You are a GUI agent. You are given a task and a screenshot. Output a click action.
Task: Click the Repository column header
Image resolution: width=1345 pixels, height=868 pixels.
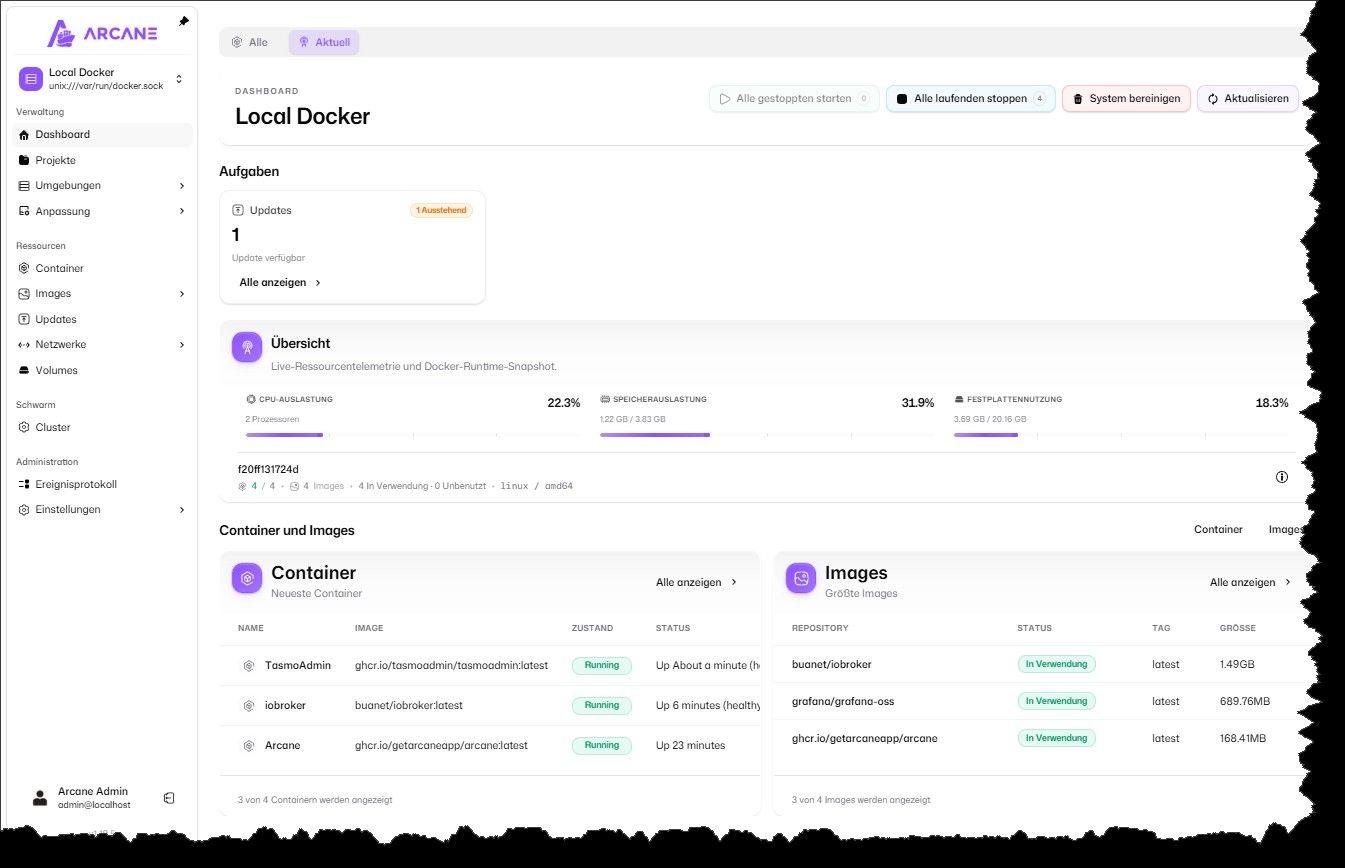820,628
